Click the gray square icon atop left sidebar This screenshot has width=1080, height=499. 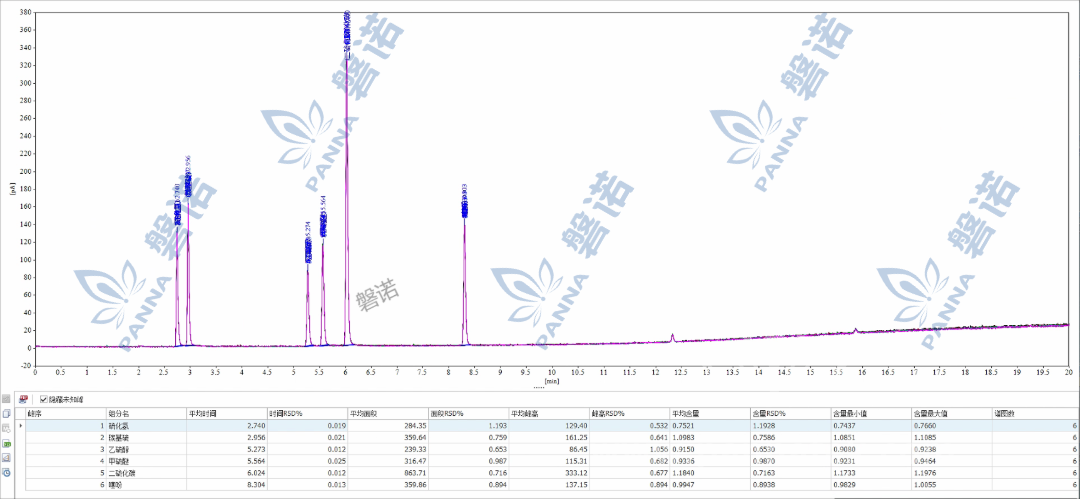tap(6, 399)
